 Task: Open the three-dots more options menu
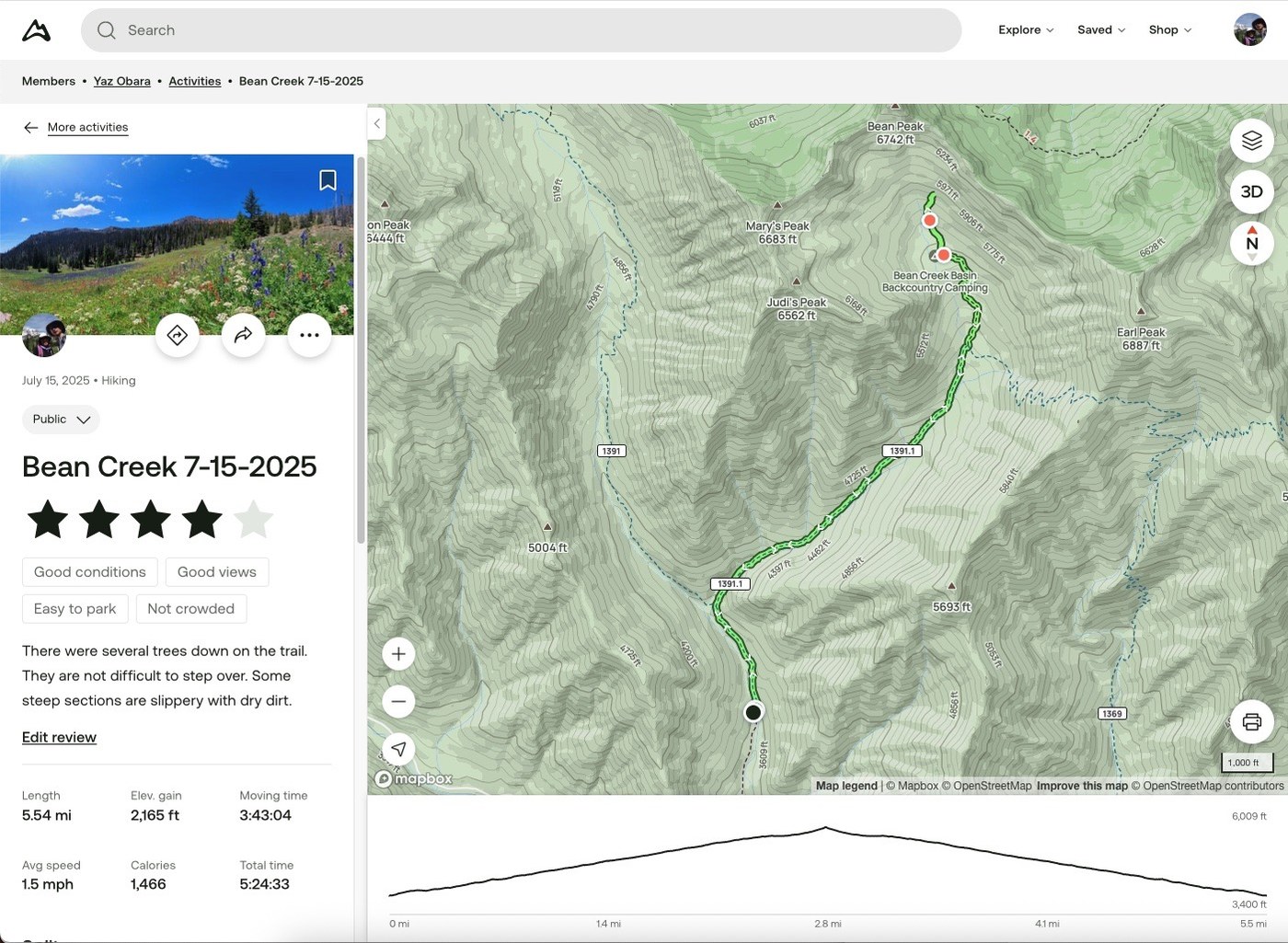pos(309,335)
